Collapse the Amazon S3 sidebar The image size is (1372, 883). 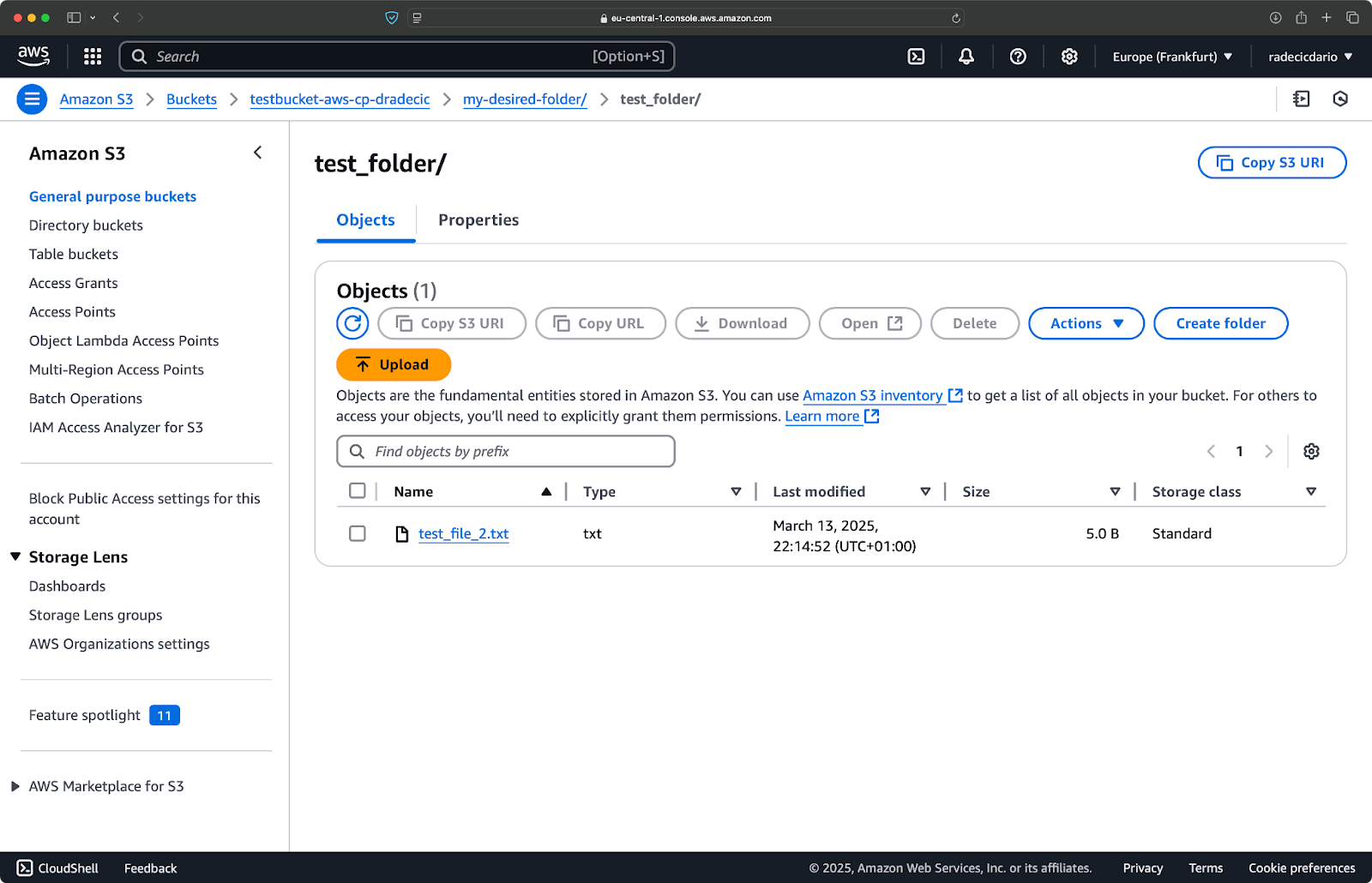click(257, 153)
